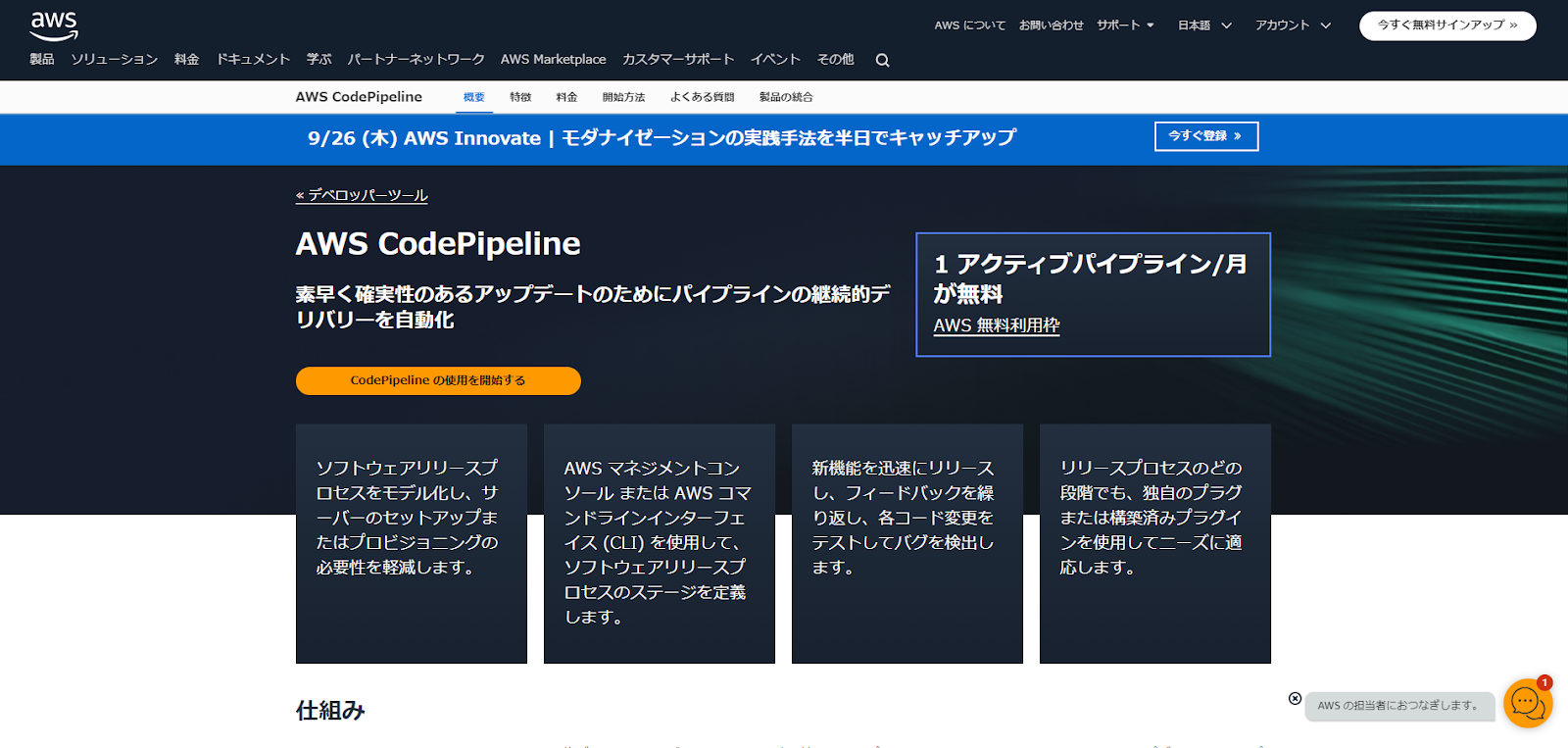
Task: Open the ソリューション menu
Action: click(x=114, y=59)
